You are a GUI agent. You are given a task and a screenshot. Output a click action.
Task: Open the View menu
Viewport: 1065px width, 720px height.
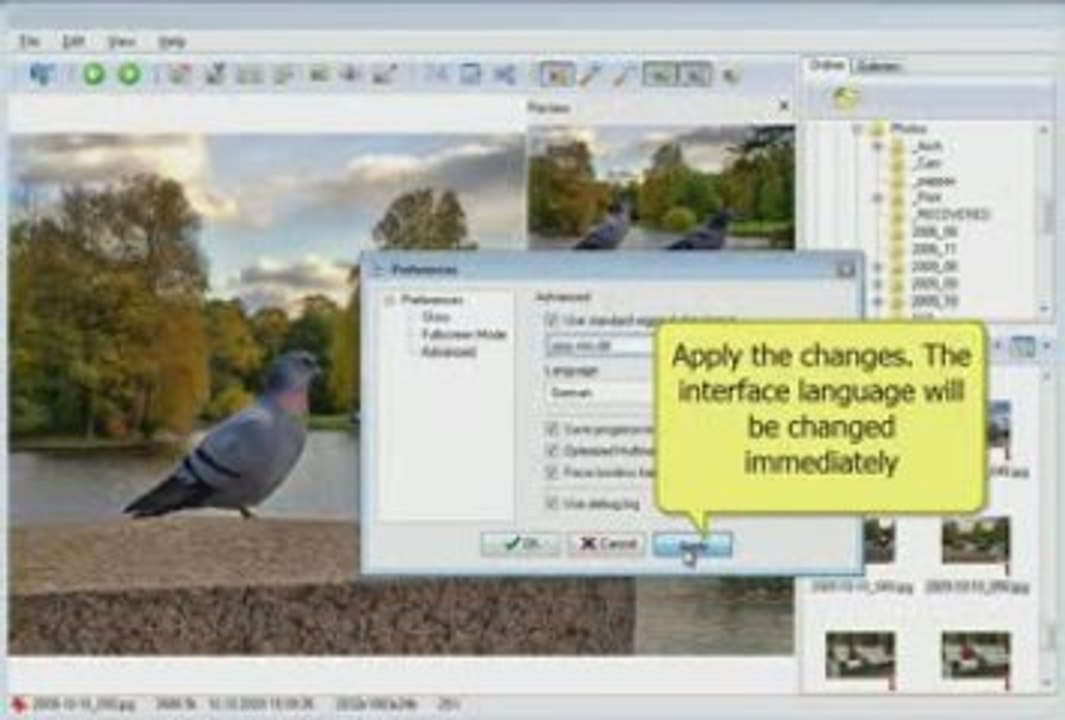tap(121, 41)
